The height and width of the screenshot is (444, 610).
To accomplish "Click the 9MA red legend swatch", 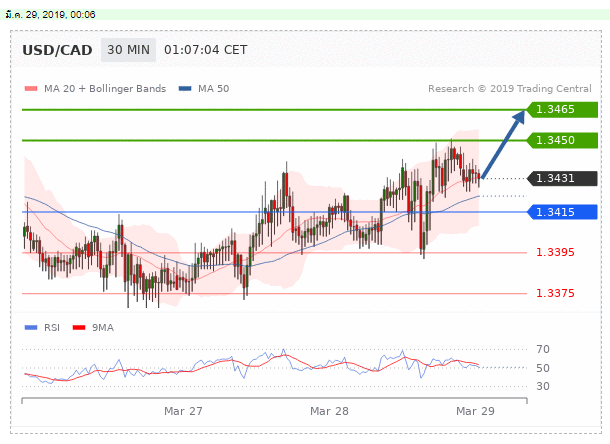I will pos(79,328).
